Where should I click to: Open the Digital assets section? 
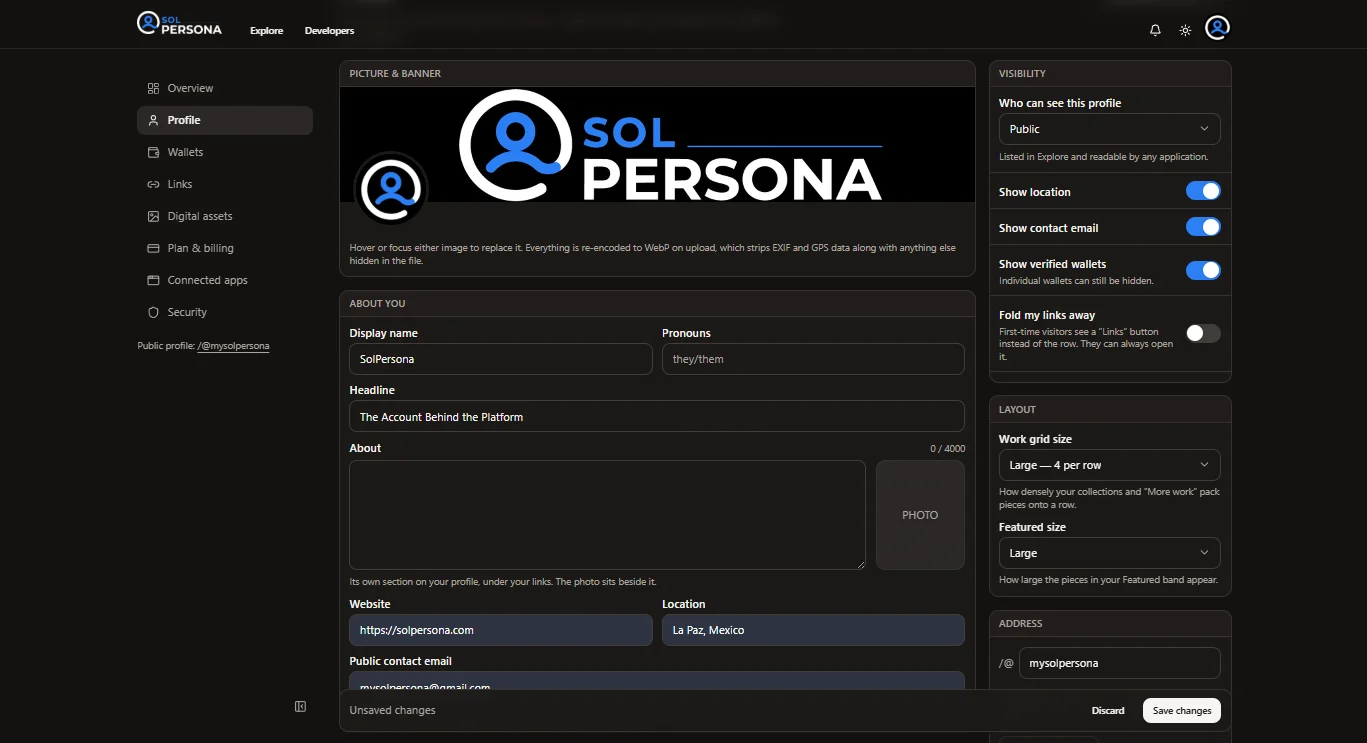225,216
